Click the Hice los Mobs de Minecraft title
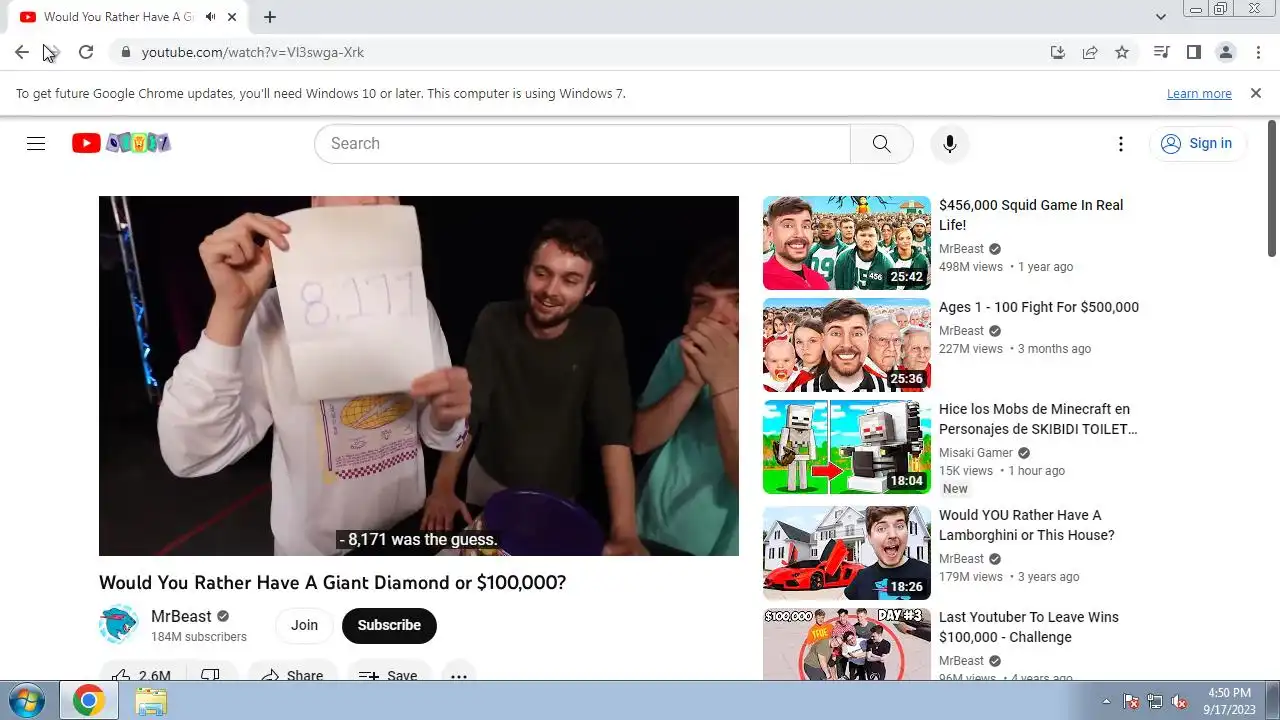This screenshot has height=720, width=1280. [x=1038, y=419]
